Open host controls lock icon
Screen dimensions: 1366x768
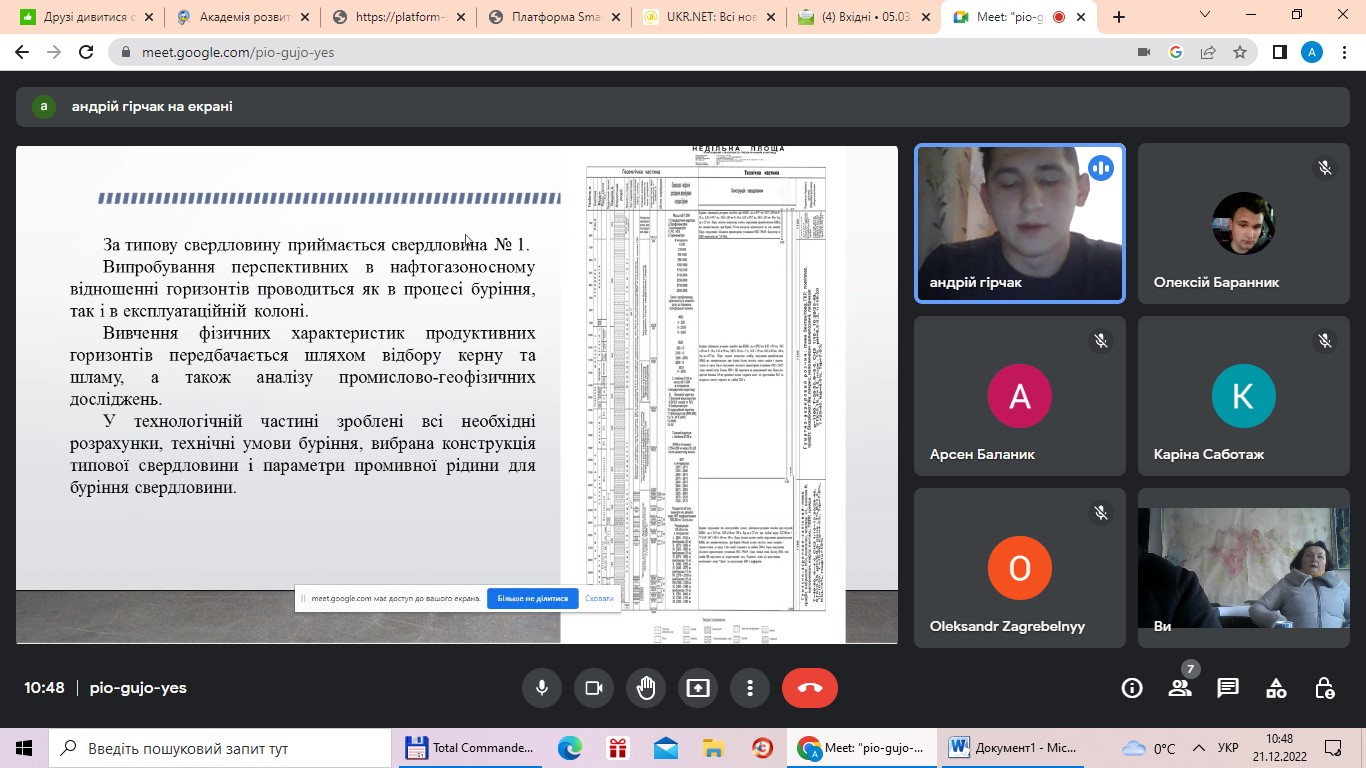coord(1324,688)
